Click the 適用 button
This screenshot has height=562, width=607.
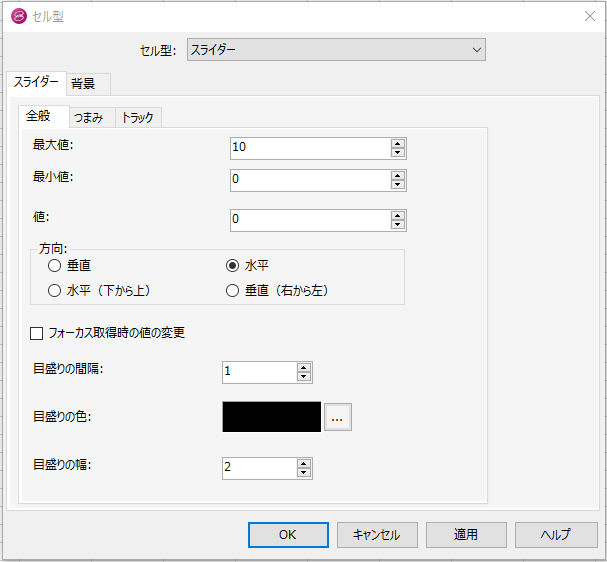466,535
